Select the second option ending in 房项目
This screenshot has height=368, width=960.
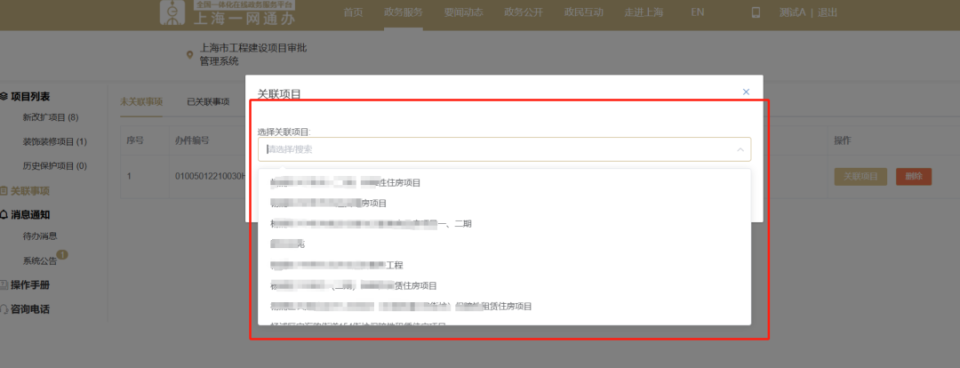point(504,203)
